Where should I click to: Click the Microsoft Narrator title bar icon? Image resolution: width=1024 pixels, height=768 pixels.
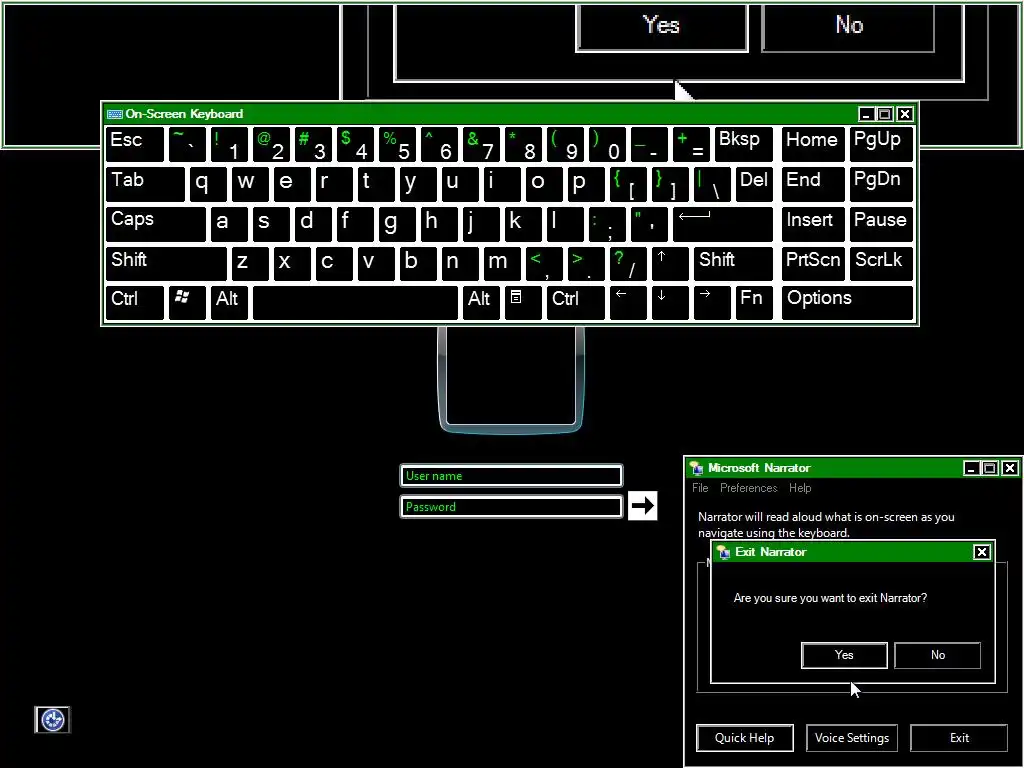coord(696,468)
